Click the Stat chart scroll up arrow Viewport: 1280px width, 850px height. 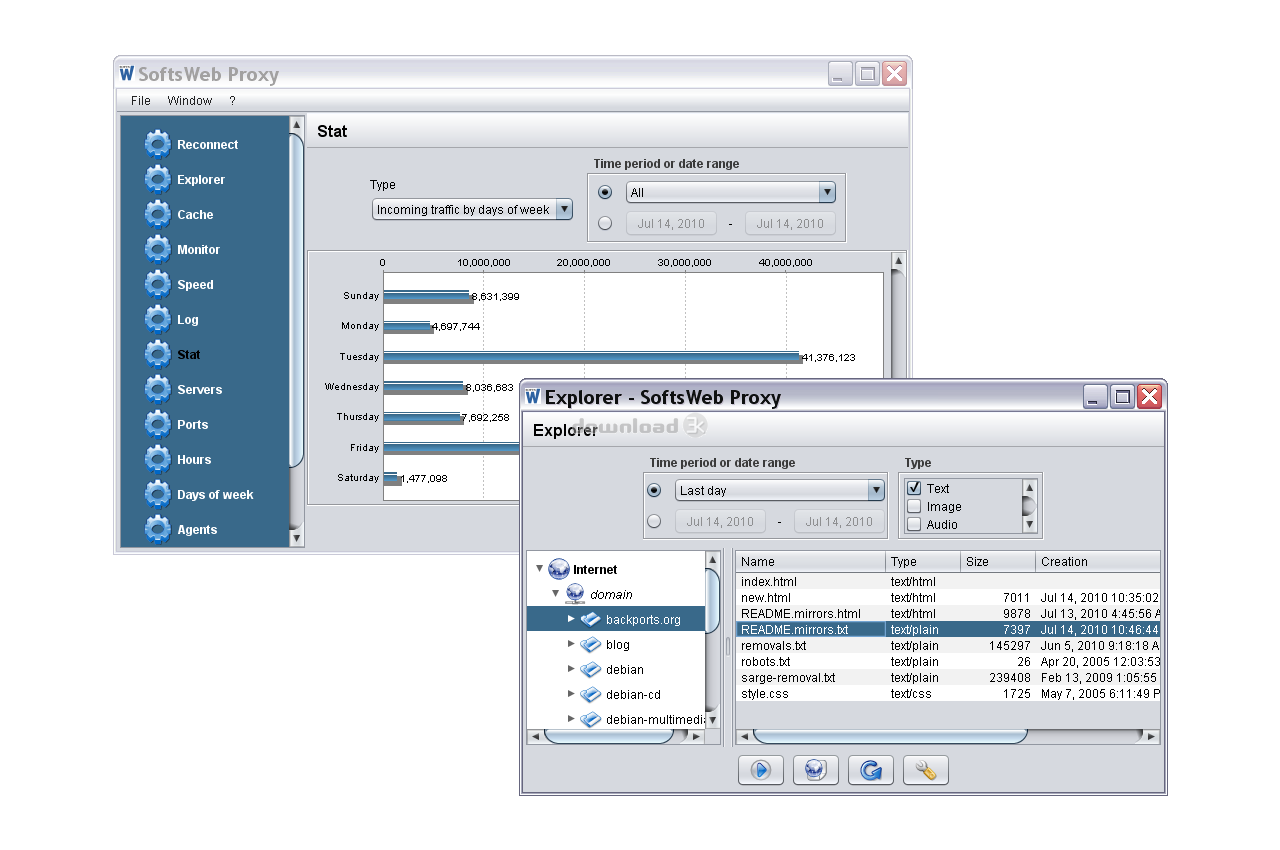898,259
